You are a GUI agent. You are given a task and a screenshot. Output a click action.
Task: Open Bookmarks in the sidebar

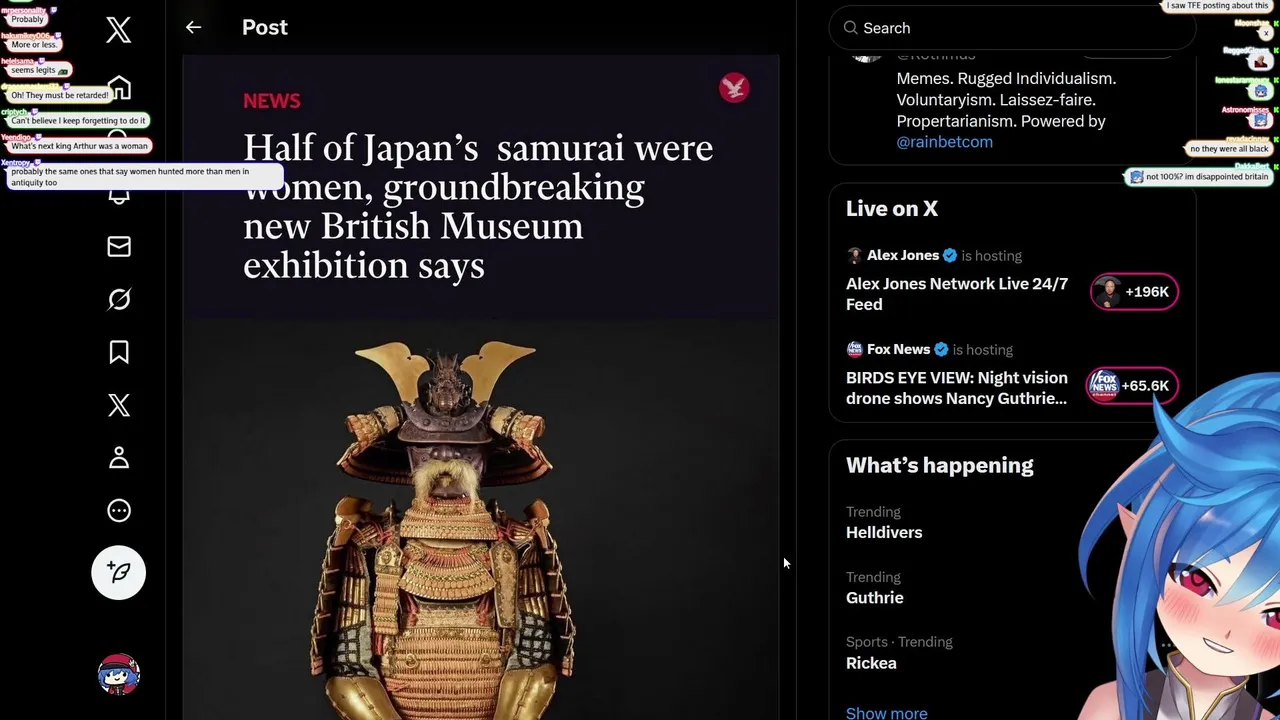coord(119,352)
